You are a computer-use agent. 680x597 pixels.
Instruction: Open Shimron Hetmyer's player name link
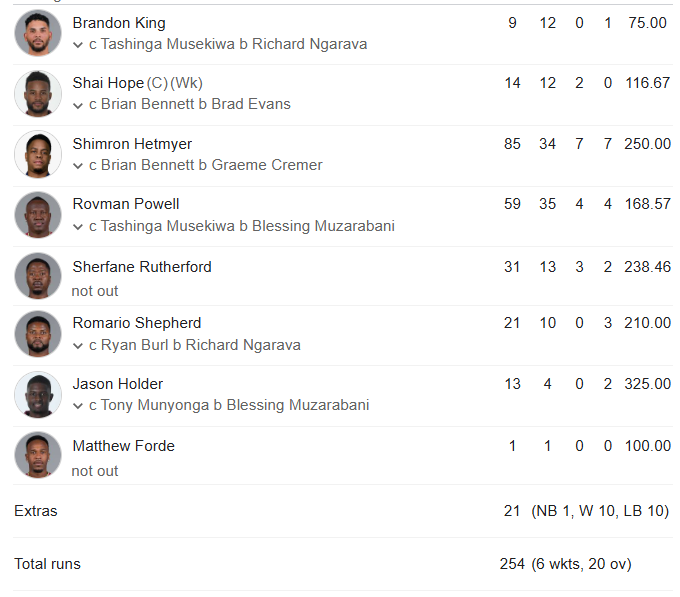click(x=132, y=144)
